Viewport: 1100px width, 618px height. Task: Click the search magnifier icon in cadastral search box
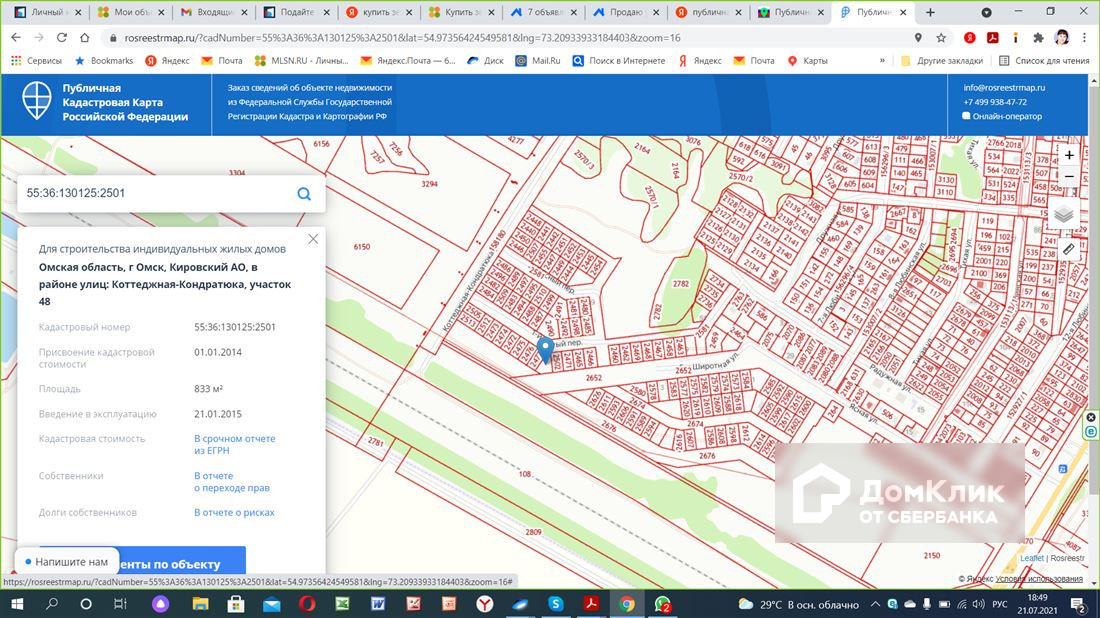point(304,194)
